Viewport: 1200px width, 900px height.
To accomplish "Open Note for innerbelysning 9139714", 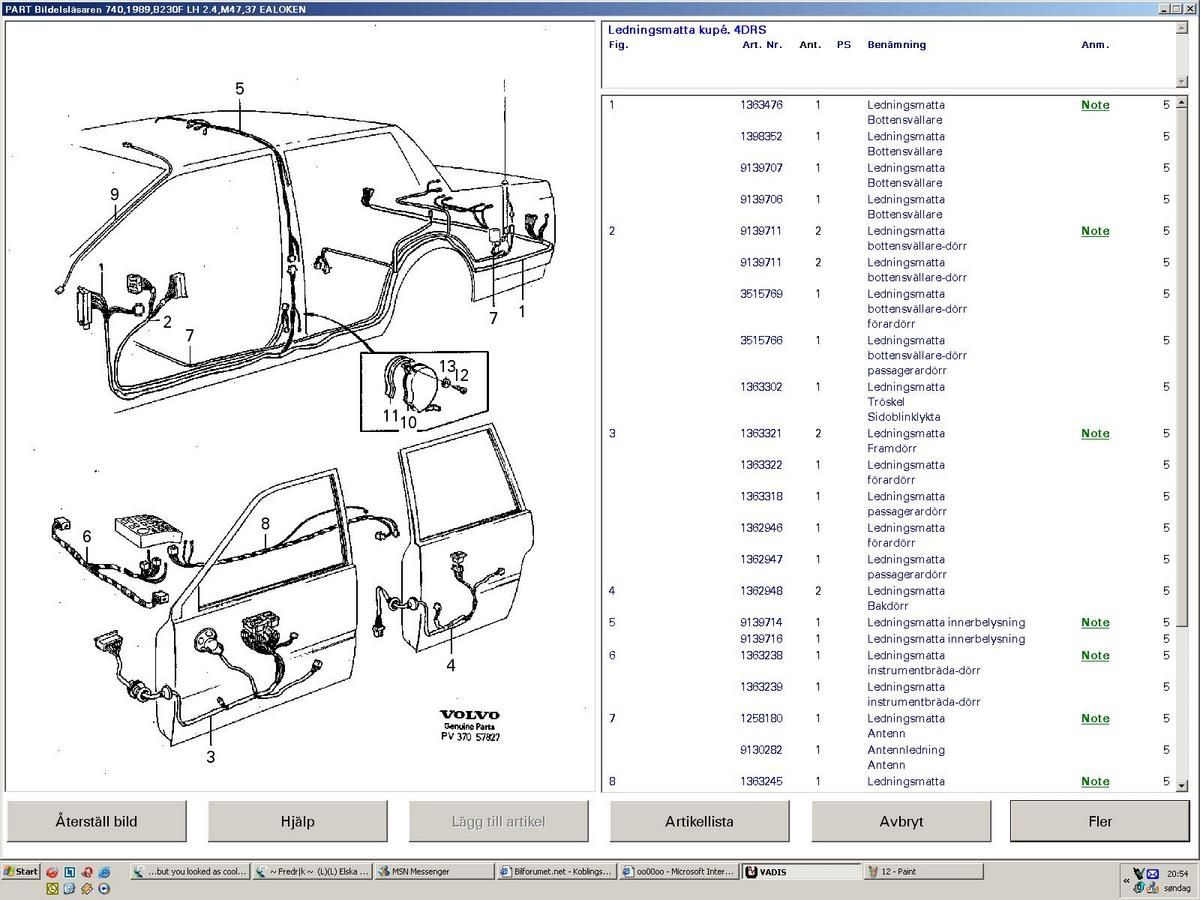I will click(x=1095, y=623).
